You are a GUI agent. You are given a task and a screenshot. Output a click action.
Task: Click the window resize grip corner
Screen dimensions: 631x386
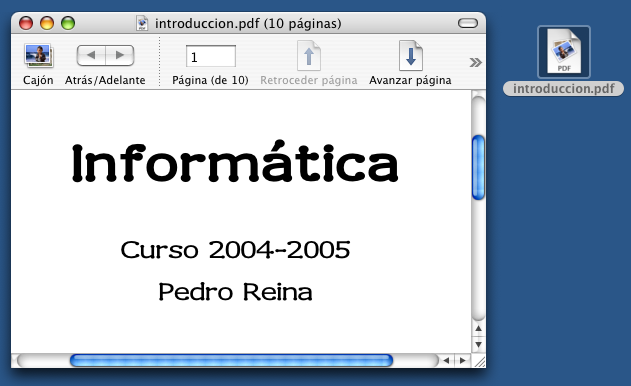tap(479, 361)
